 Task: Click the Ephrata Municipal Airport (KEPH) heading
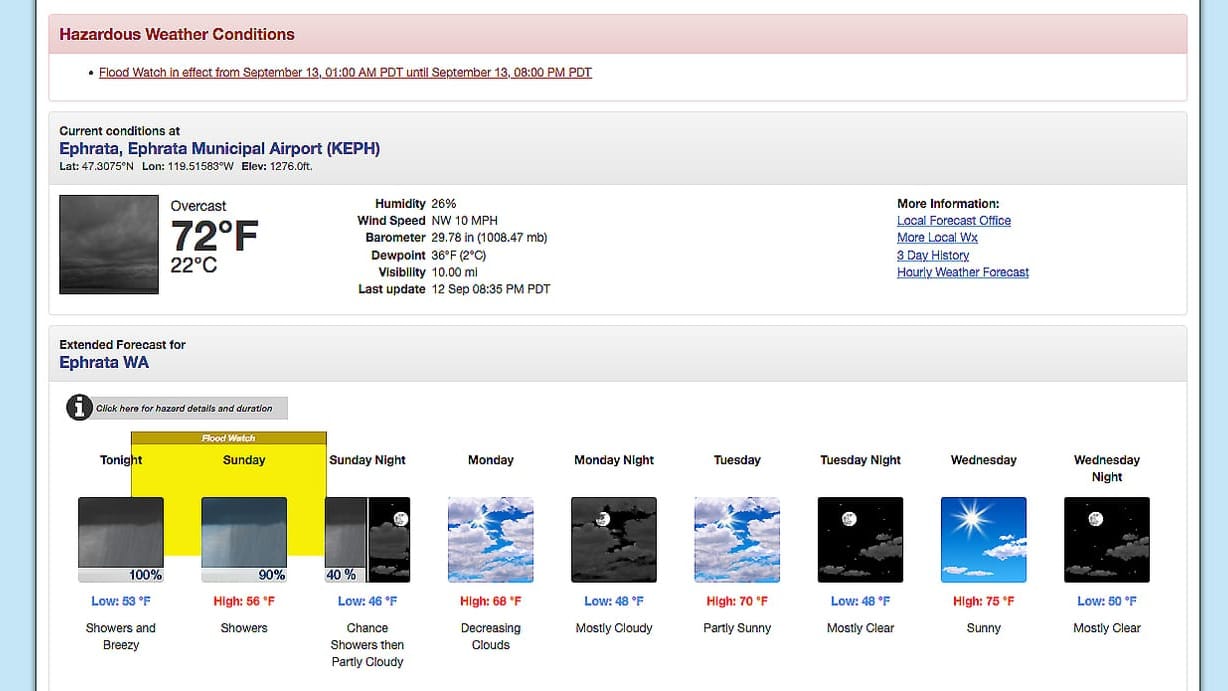tap(220, 149)
